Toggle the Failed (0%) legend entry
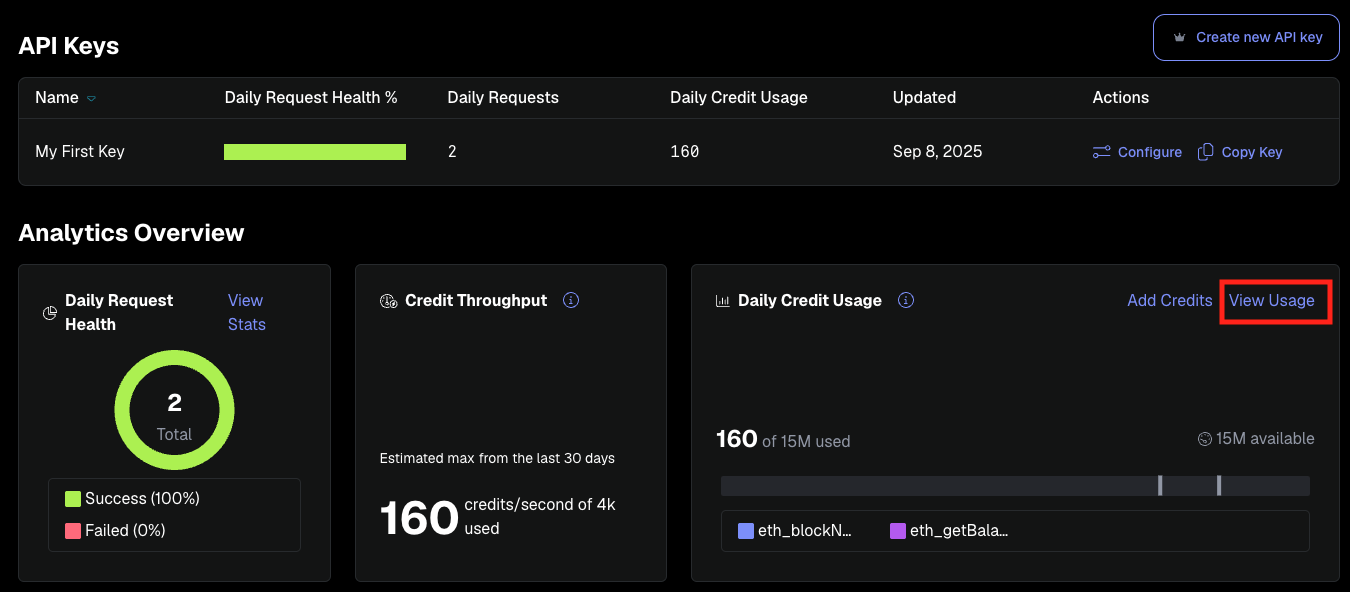 [x=115, y=530]
